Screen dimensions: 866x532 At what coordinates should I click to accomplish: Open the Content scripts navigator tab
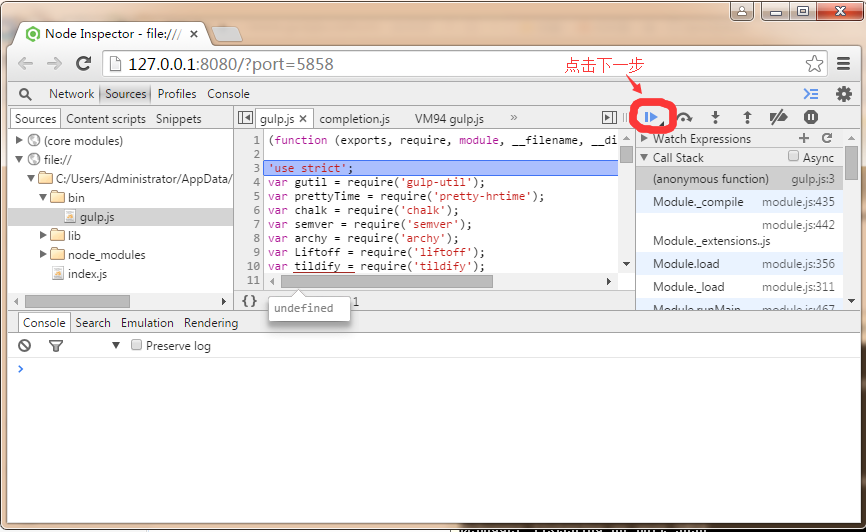(106, 119)
